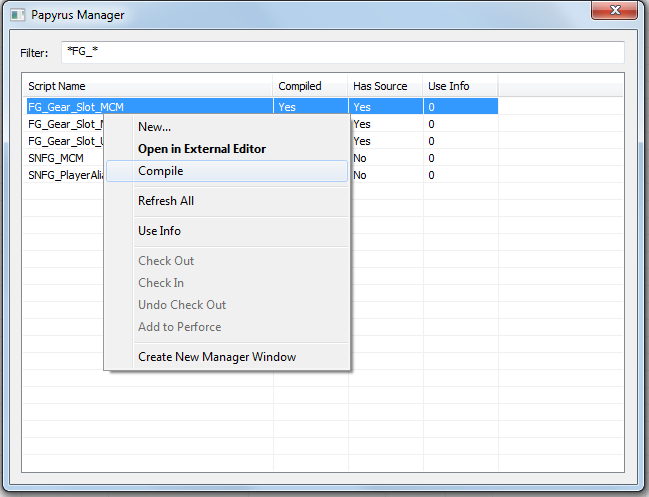Sort by Compiled column header
This screenshot has width=649, height=497.
pos(310,86)
